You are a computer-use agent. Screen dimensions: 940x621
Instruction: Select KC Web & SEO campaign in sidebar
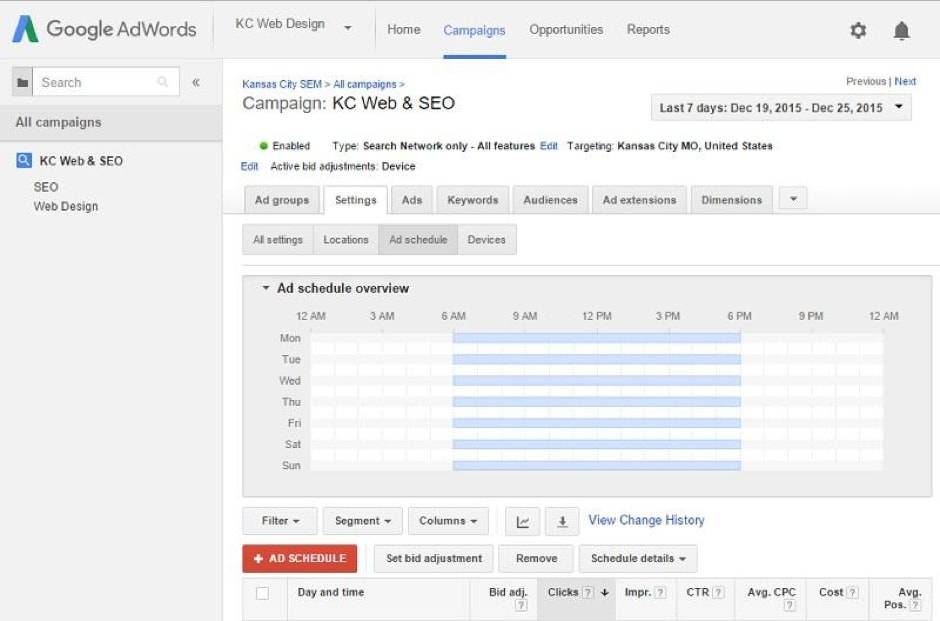[x=81, y=161]
